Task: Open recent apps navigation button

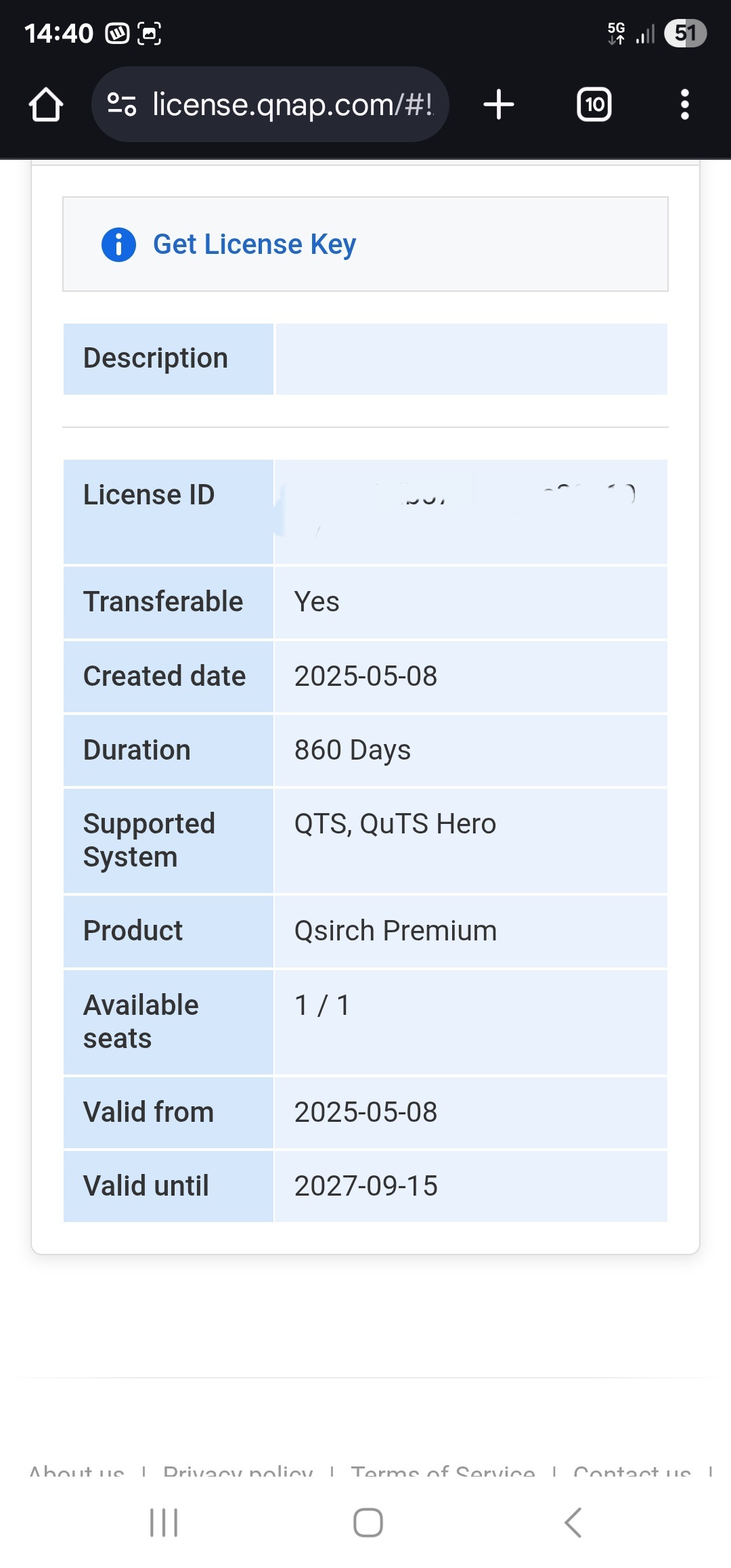Action: click(x=164, y=1523)
